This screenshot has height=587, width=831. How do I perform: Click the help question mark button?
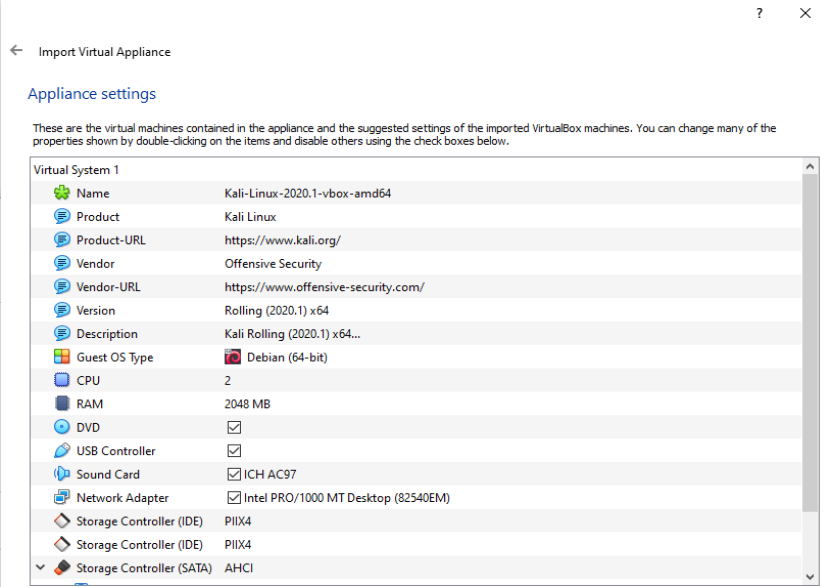[760, 14]
